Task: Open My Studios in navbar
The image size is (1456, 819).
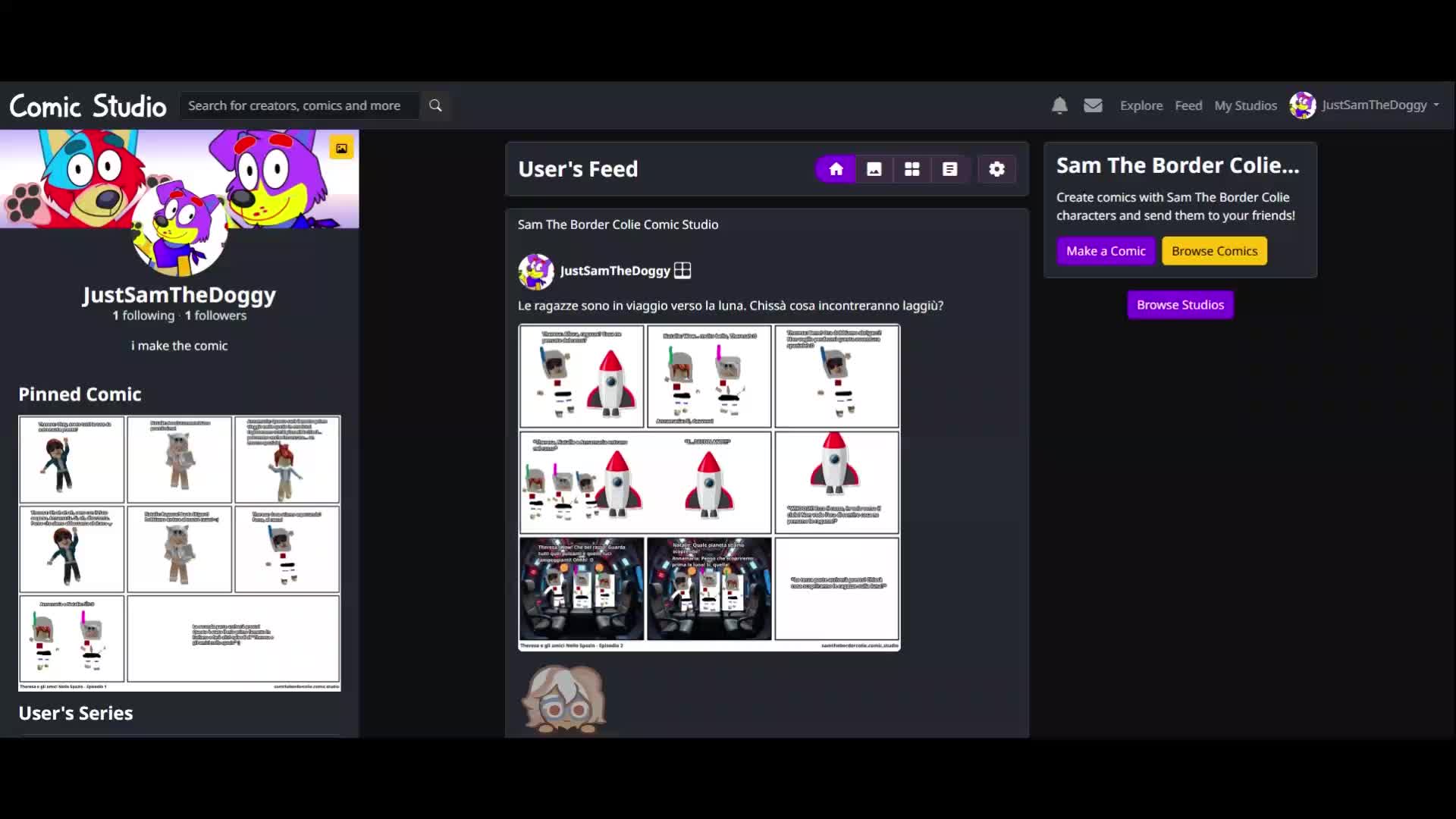Action: (x=1245, y=105)
